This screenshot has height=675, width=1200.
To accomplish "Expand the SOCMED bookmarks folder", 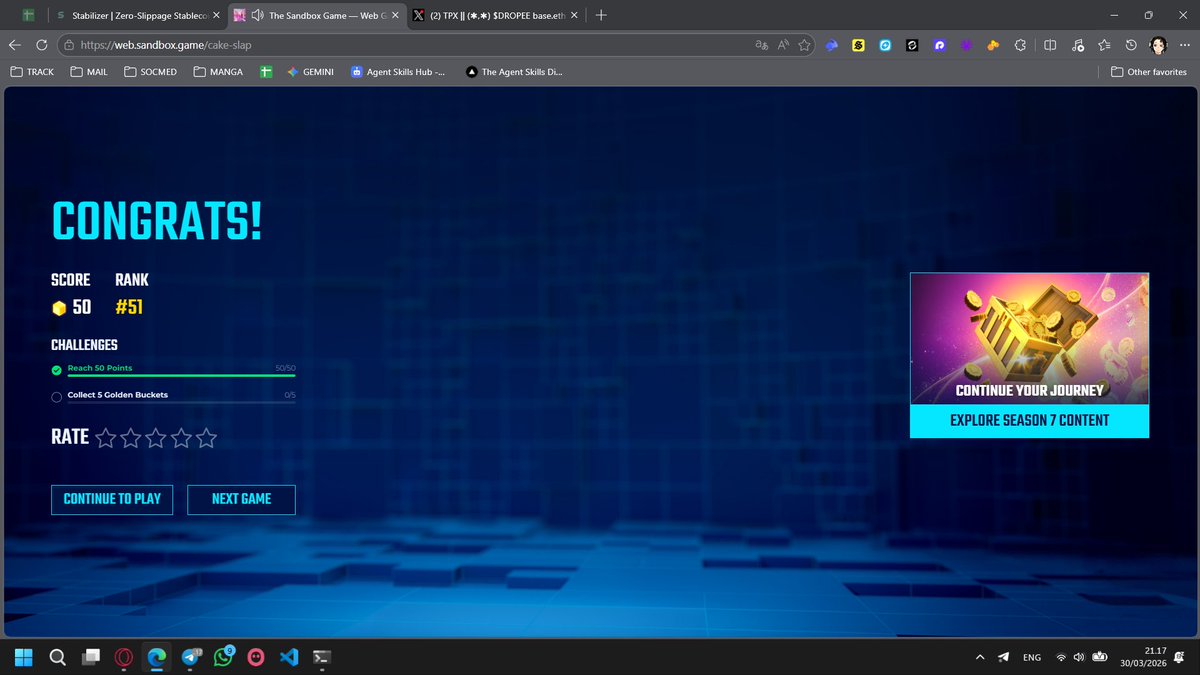I will click(151, 72).
